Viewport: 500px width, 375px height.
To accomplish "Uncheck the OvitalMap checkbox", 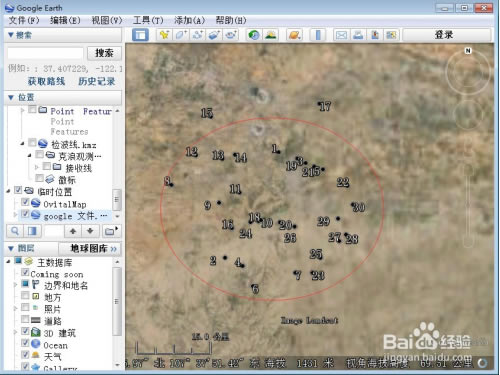I will pyautogui.click(x=25, y=202).
